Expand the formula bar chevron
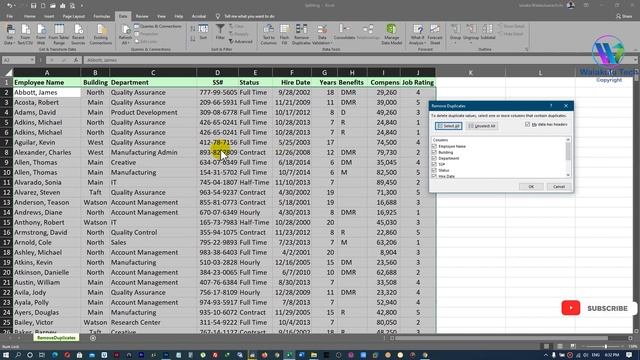640x360 pixels. click(x=636, y=60)
